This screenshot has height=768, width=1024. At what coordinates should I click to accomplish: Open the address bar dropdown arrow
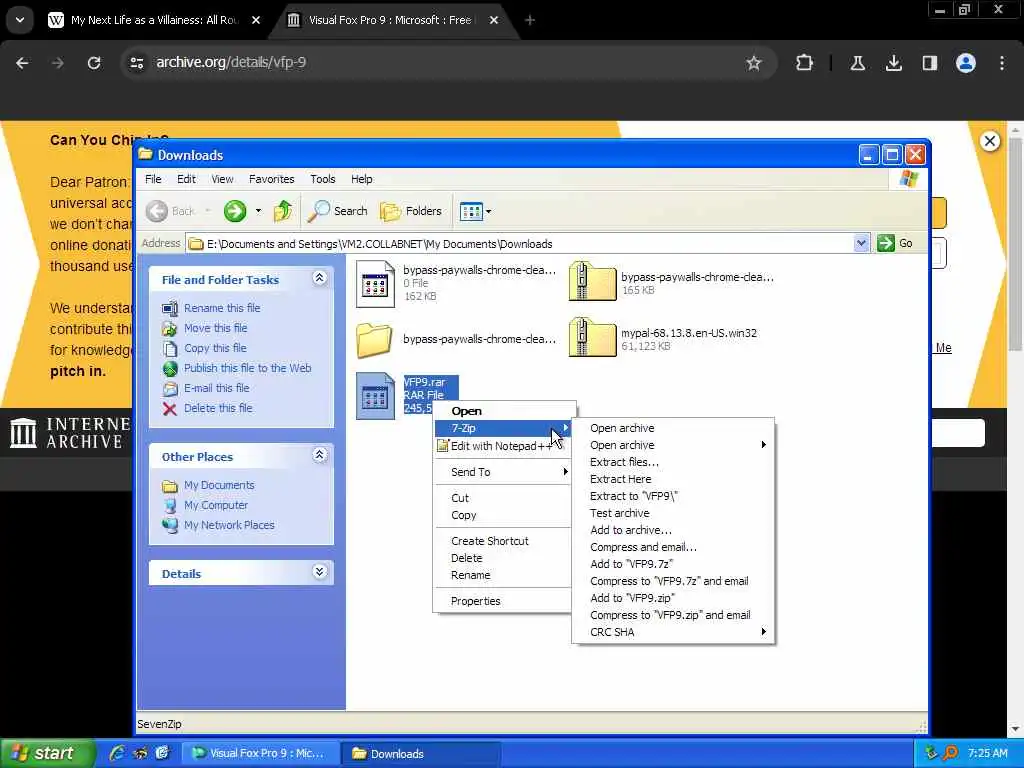coord(861,244)
